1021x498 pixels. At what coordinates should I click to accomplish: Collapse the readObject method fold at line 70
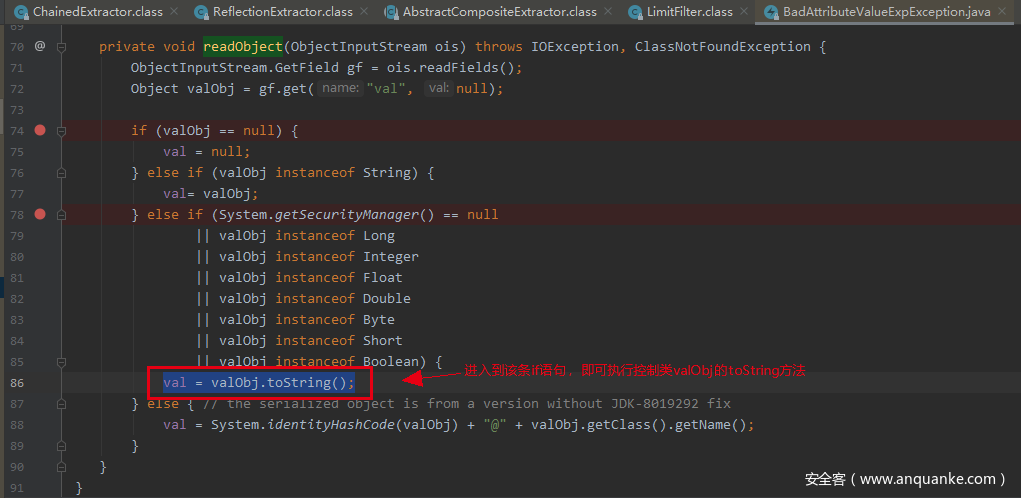point(62,47)
